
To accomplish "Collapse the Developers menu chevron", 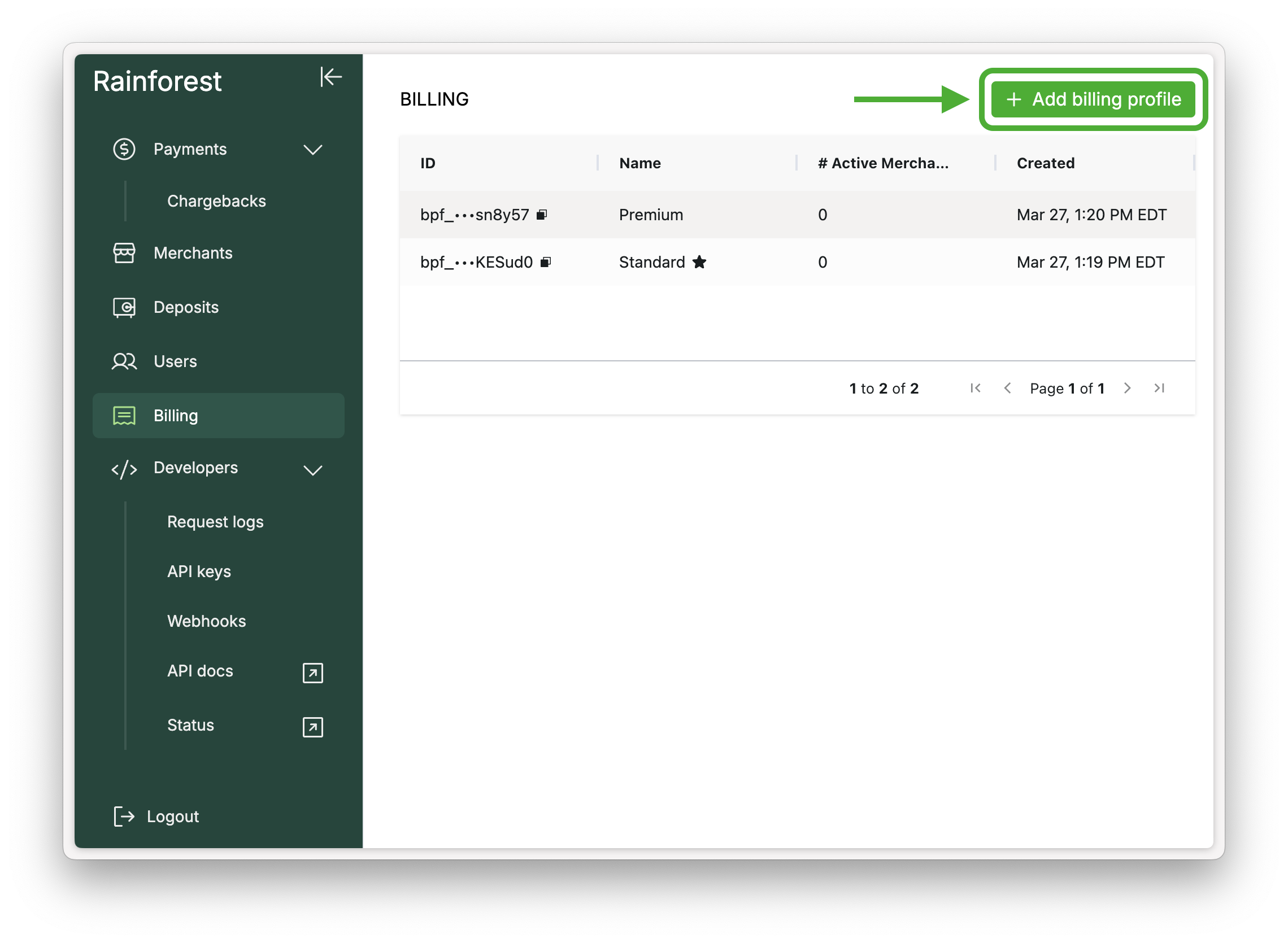I will 312,470.
